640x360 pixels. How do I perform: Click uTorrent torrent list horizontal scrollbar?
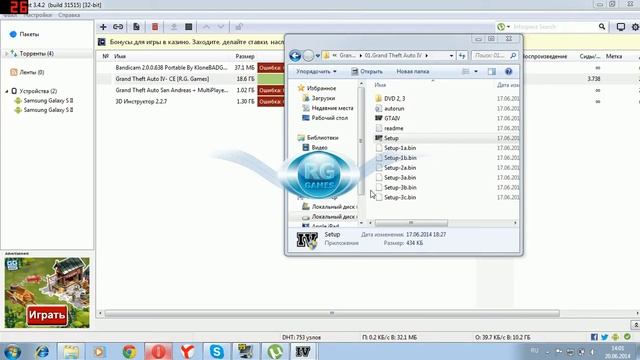pyautogui.click(x=332, y=313)
